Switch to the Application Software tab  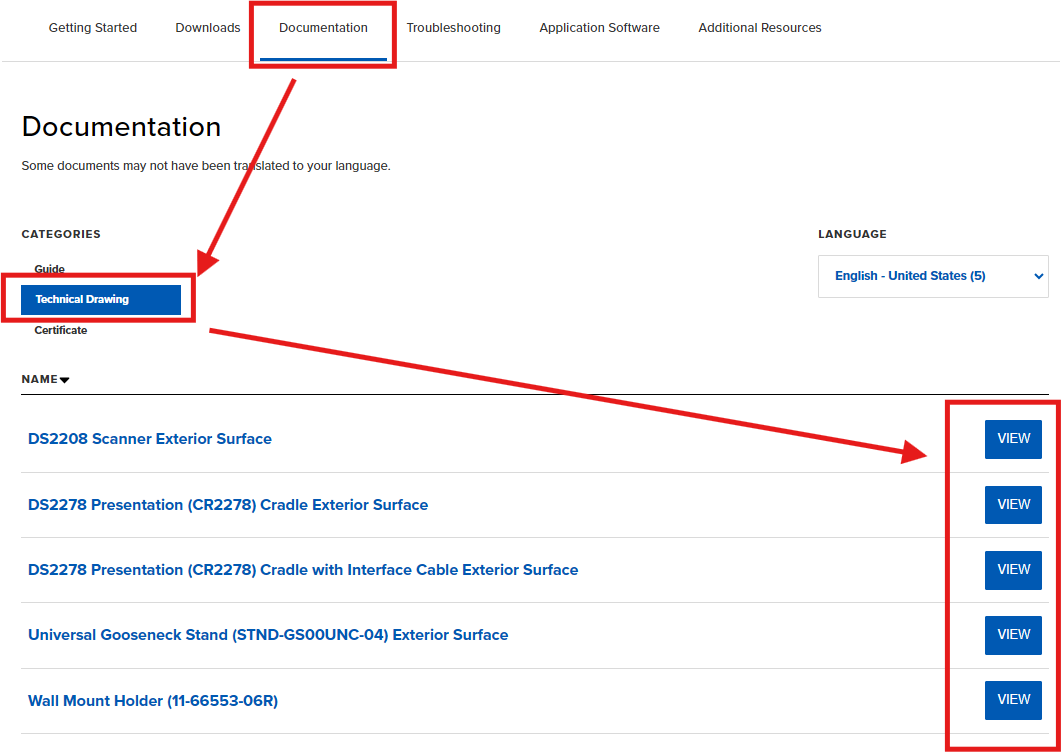pos(599,28)
